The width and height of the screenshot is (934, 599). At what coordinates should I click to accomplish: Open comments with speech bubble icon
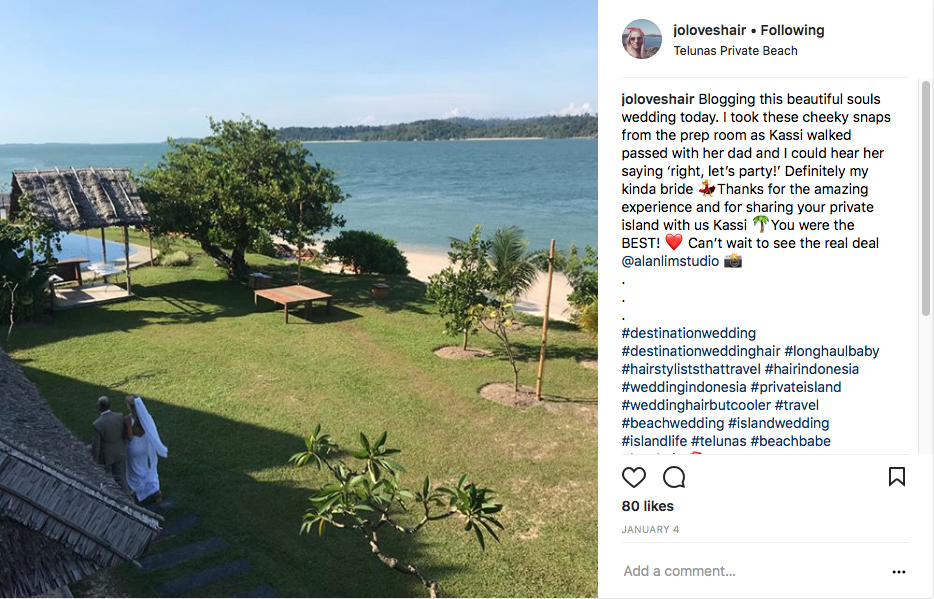(x=674, y=478)
